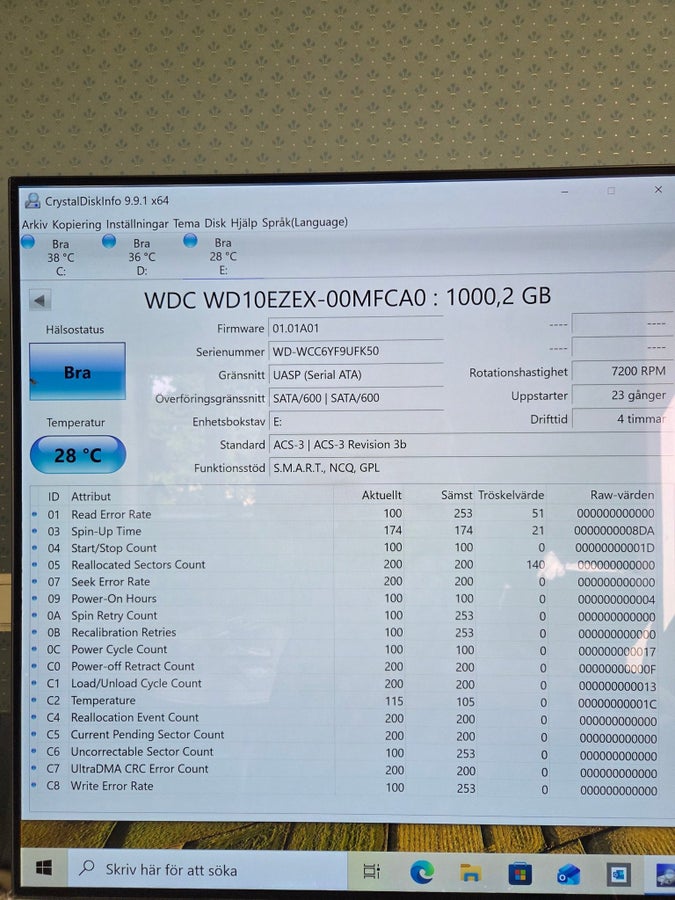Select the Power-On Hours row
675x900 pixels.
pos(343,599)
